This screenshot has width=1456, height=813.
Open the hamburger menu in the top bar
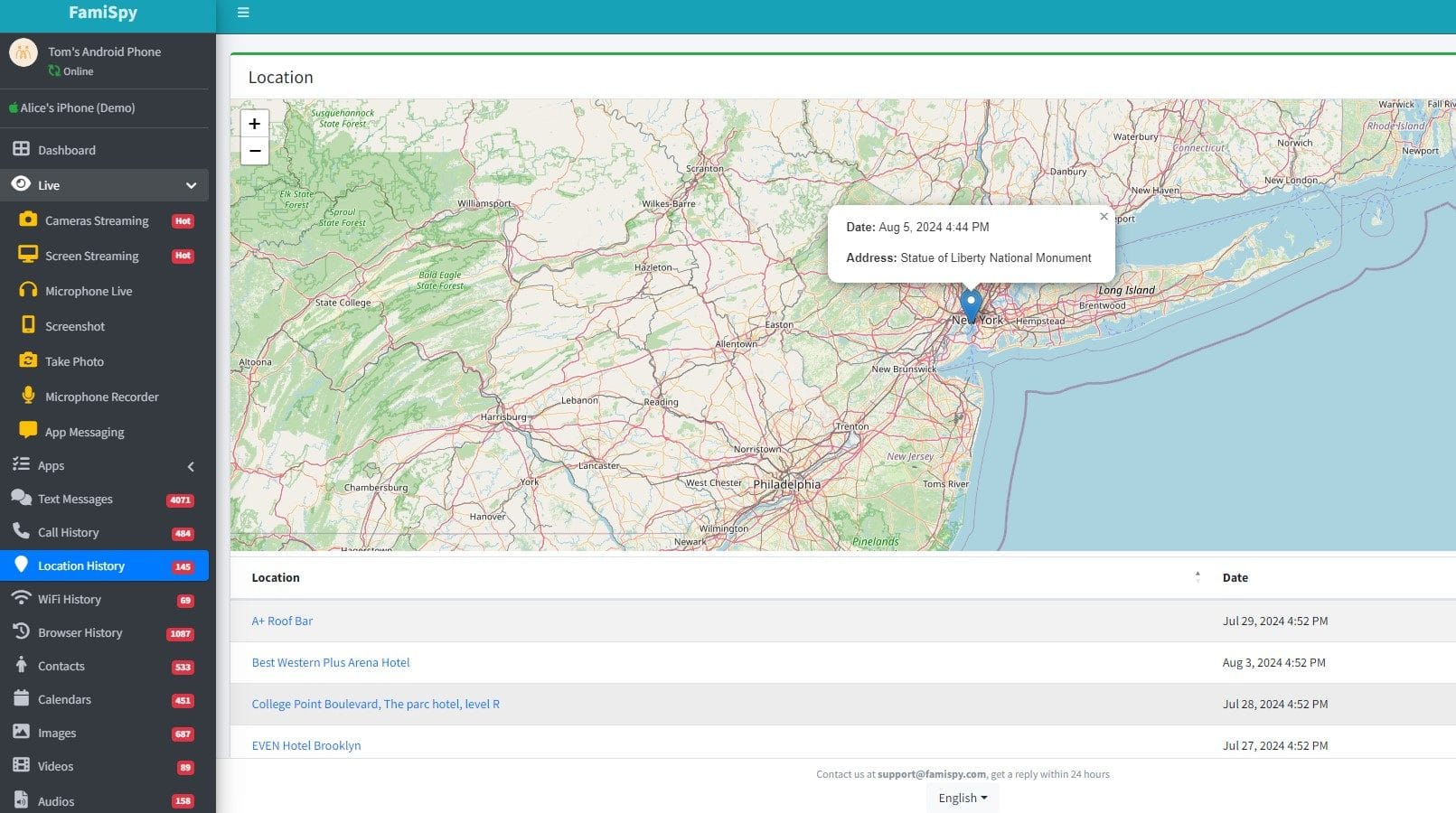(x=242, y=13)
